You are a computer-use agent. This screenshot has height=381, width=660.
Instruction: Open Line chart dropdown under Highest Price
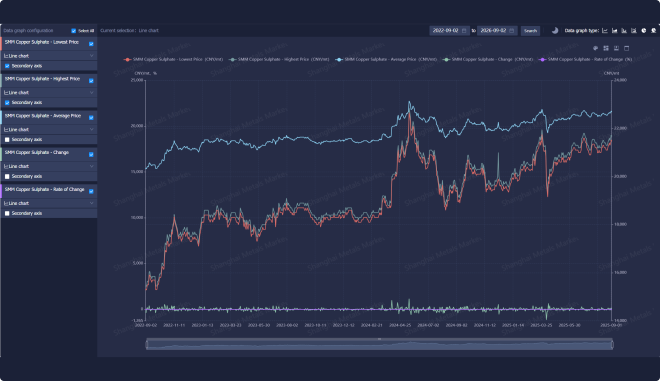(49, 93)
